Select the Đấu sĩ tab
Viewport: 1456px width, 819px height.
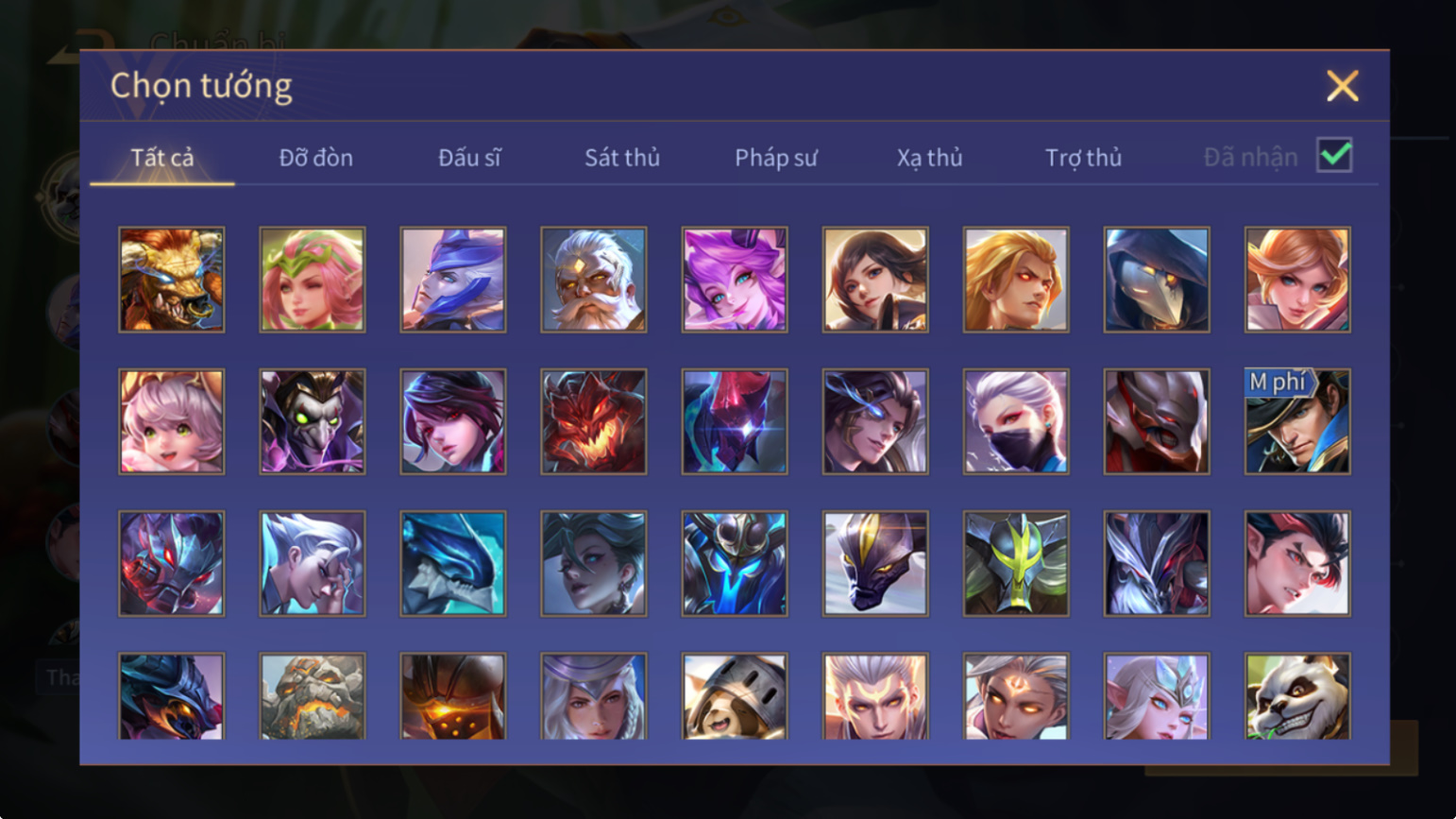[x=469, y=158]
